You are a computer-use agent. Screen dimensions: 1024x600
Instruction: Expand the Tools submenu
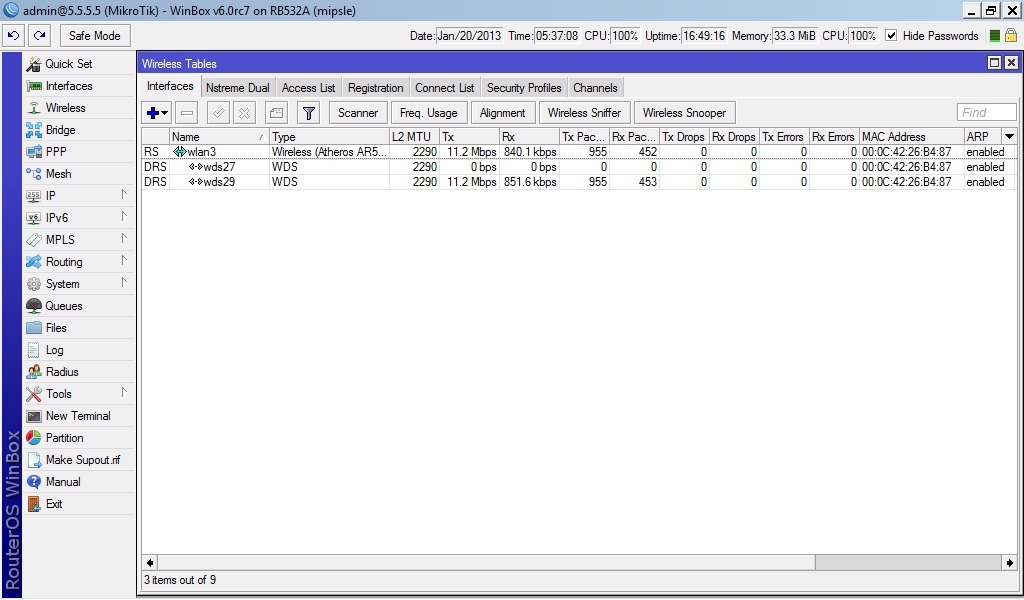coord(124,392)
